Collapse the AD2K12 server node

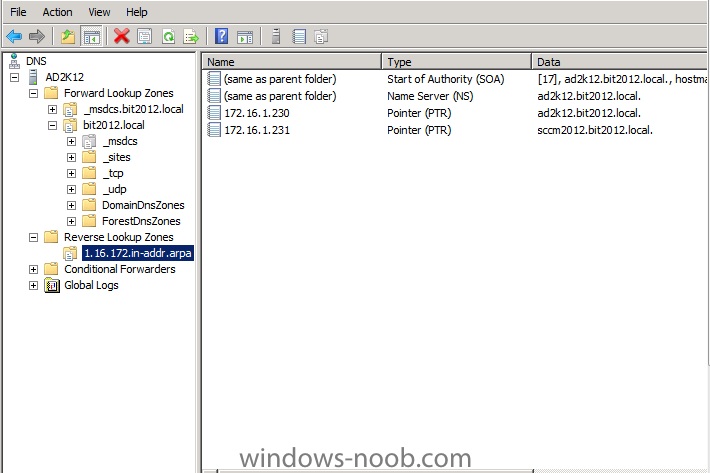coord(14,77)
